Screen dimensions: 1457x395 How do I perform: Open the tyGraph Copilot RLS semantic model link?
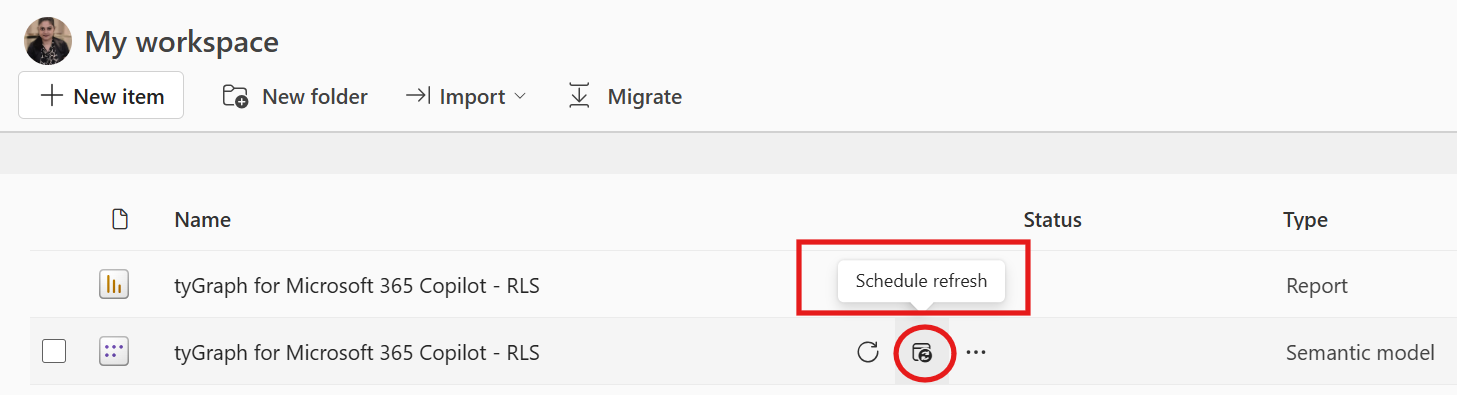pos(357,352)
